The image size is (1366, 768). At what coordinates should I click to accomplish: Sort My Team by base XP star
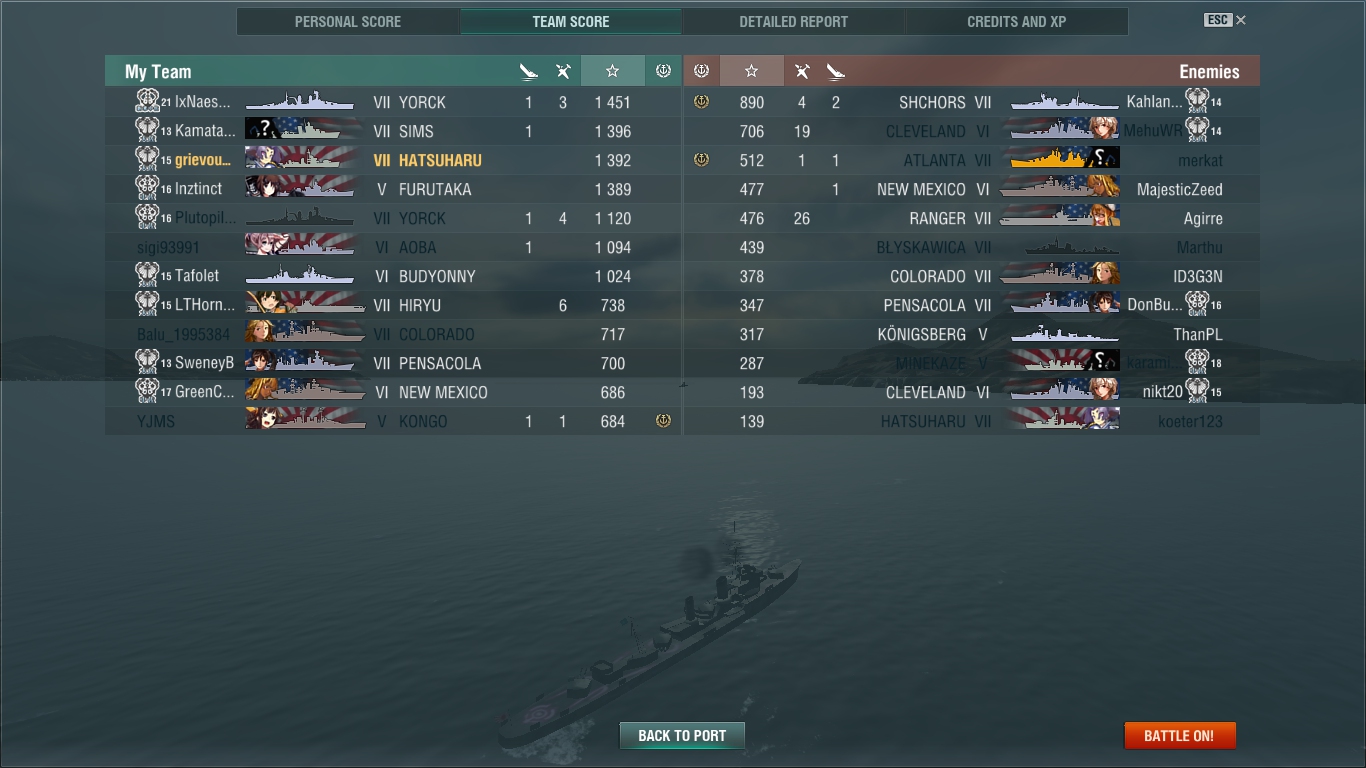612,71
